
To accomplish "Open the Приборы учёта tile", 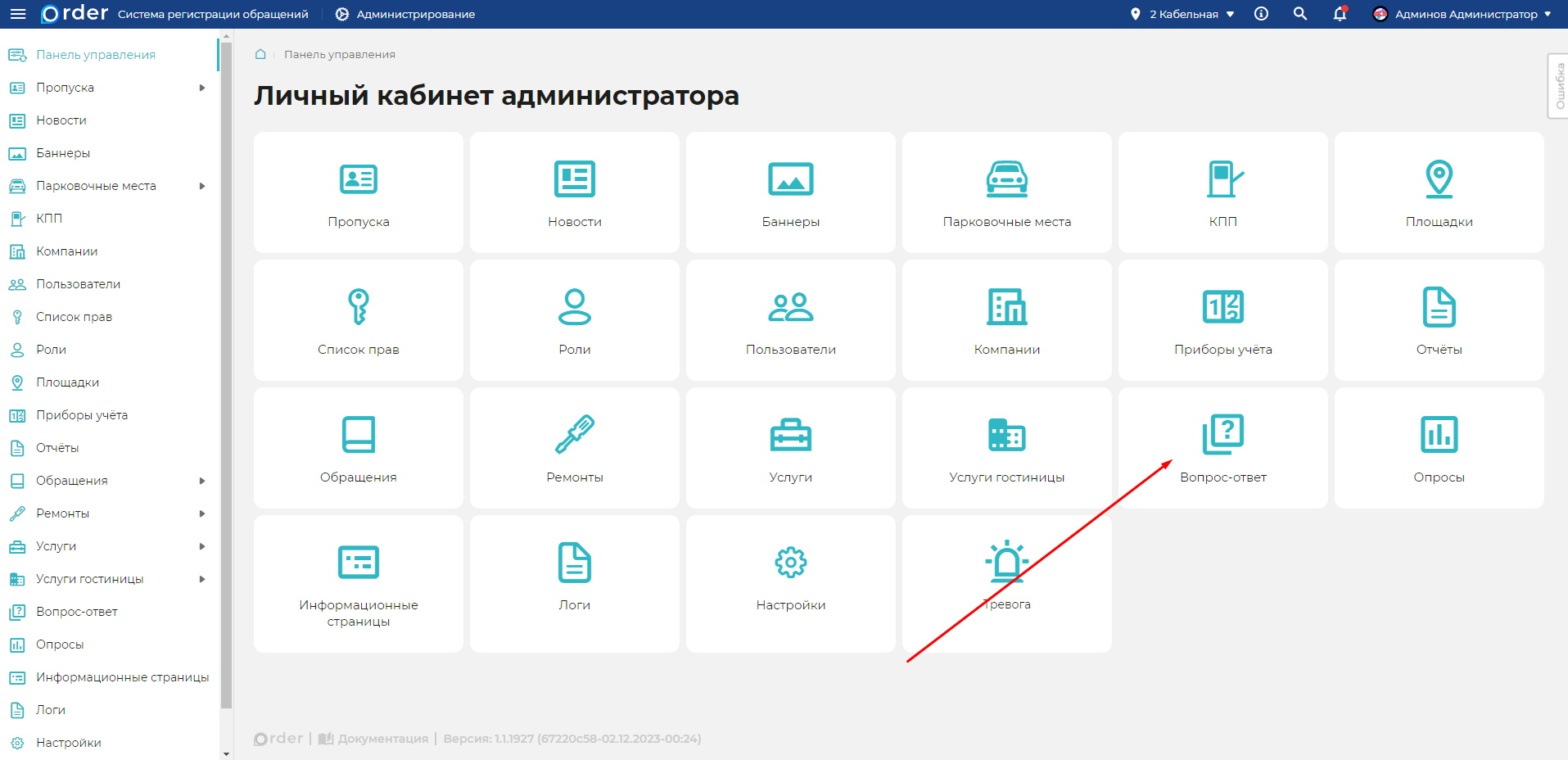I will click(1222, 321).
